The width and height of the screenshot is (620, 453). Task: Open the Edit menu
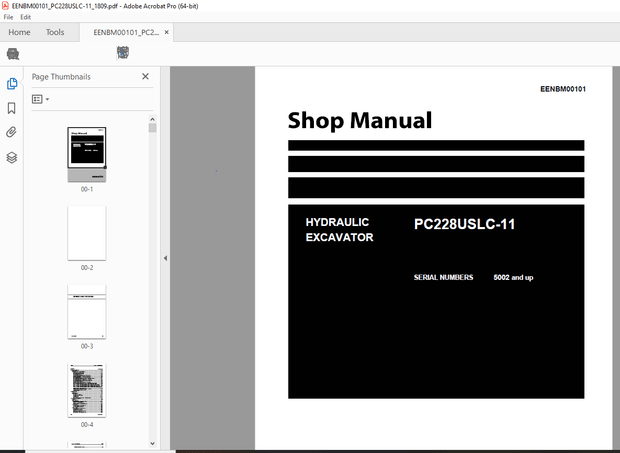(26, 17)
